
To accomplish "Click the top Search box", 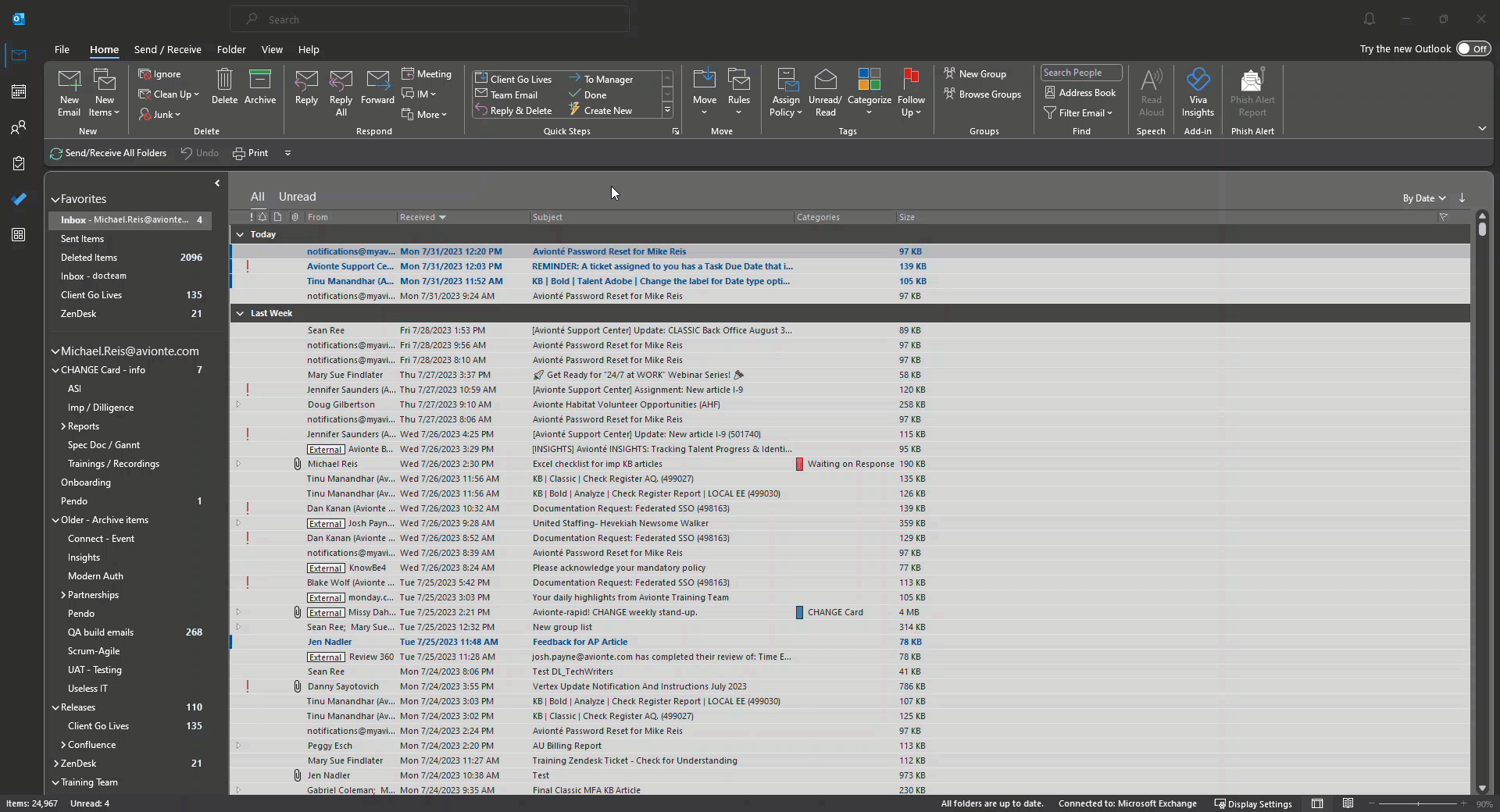I will pos(430,19).
